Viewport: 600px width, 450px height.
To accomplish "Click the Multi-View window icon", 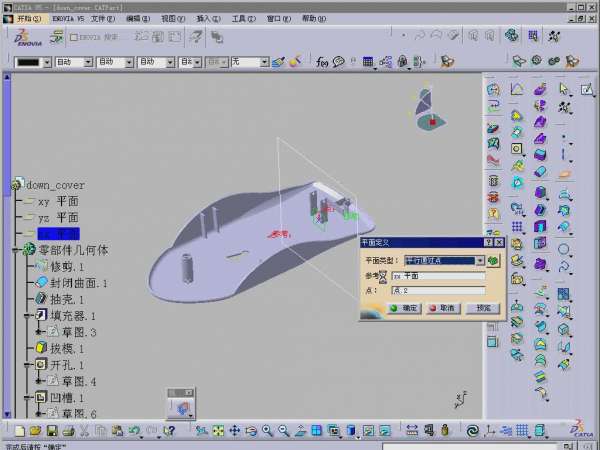I will click(316, 431).
